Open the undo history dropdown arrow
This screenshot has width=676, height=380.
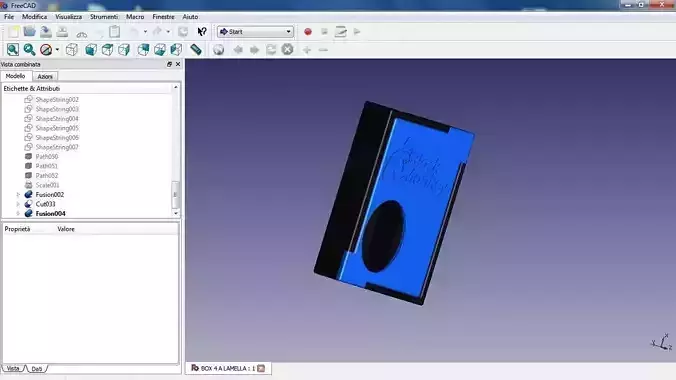(x=145, y=31)
